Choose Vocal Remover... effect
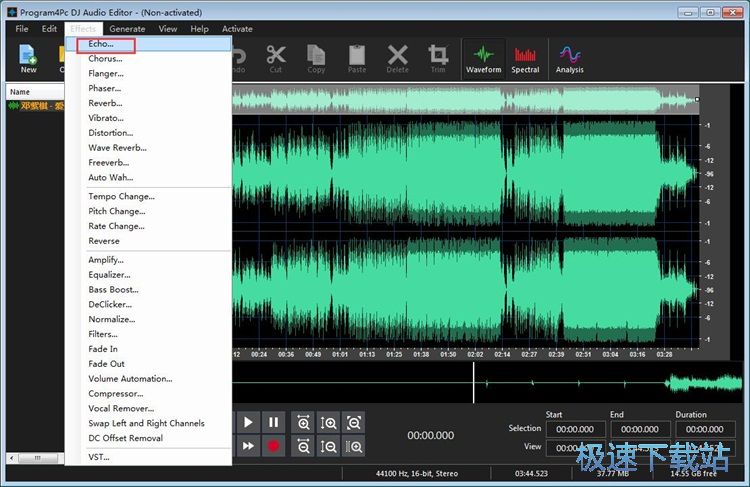 pos(121,408)
